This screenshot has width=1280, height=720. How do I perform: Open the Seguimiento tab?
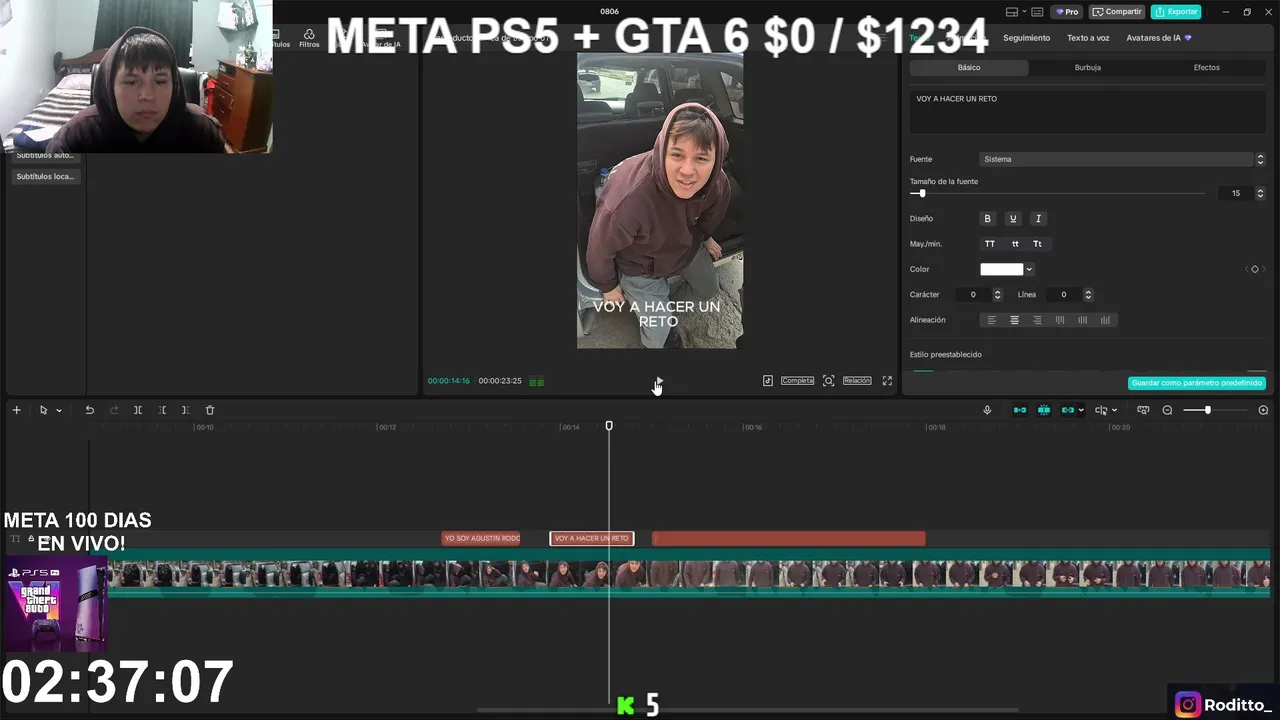1027,38
